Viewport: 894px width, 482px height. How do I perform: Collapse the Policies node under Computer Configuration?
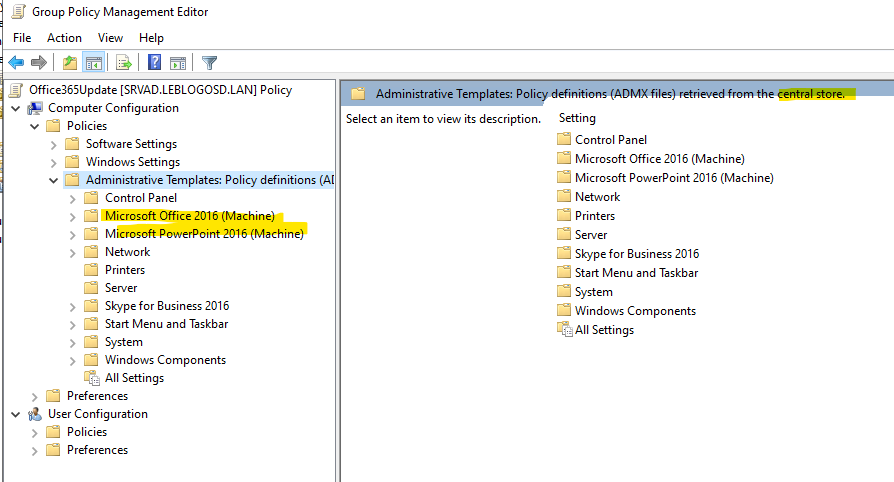click(35, 126)
